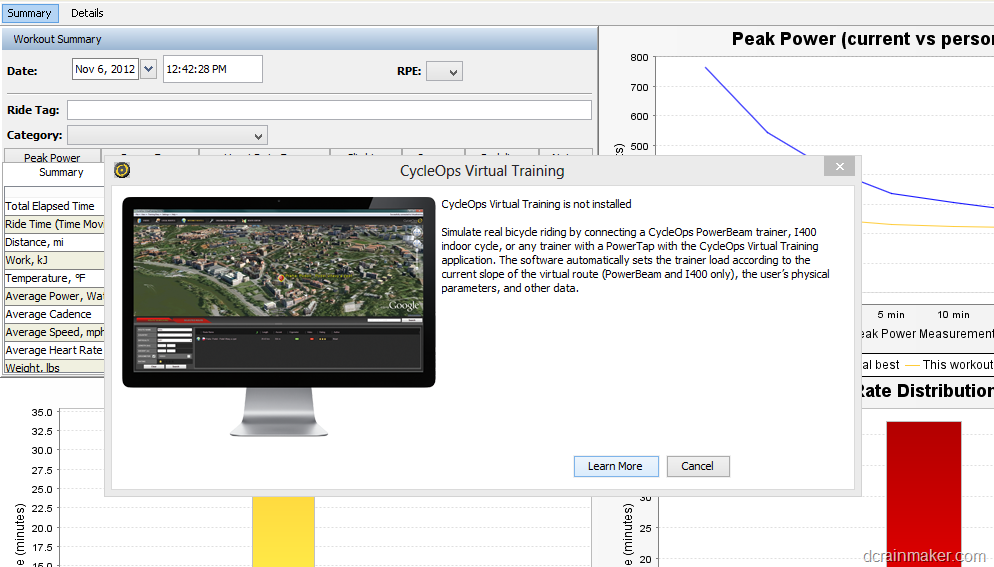Click the Nov 6, 2012 date field
Screen dimensions: 994x567
[105, 69]
